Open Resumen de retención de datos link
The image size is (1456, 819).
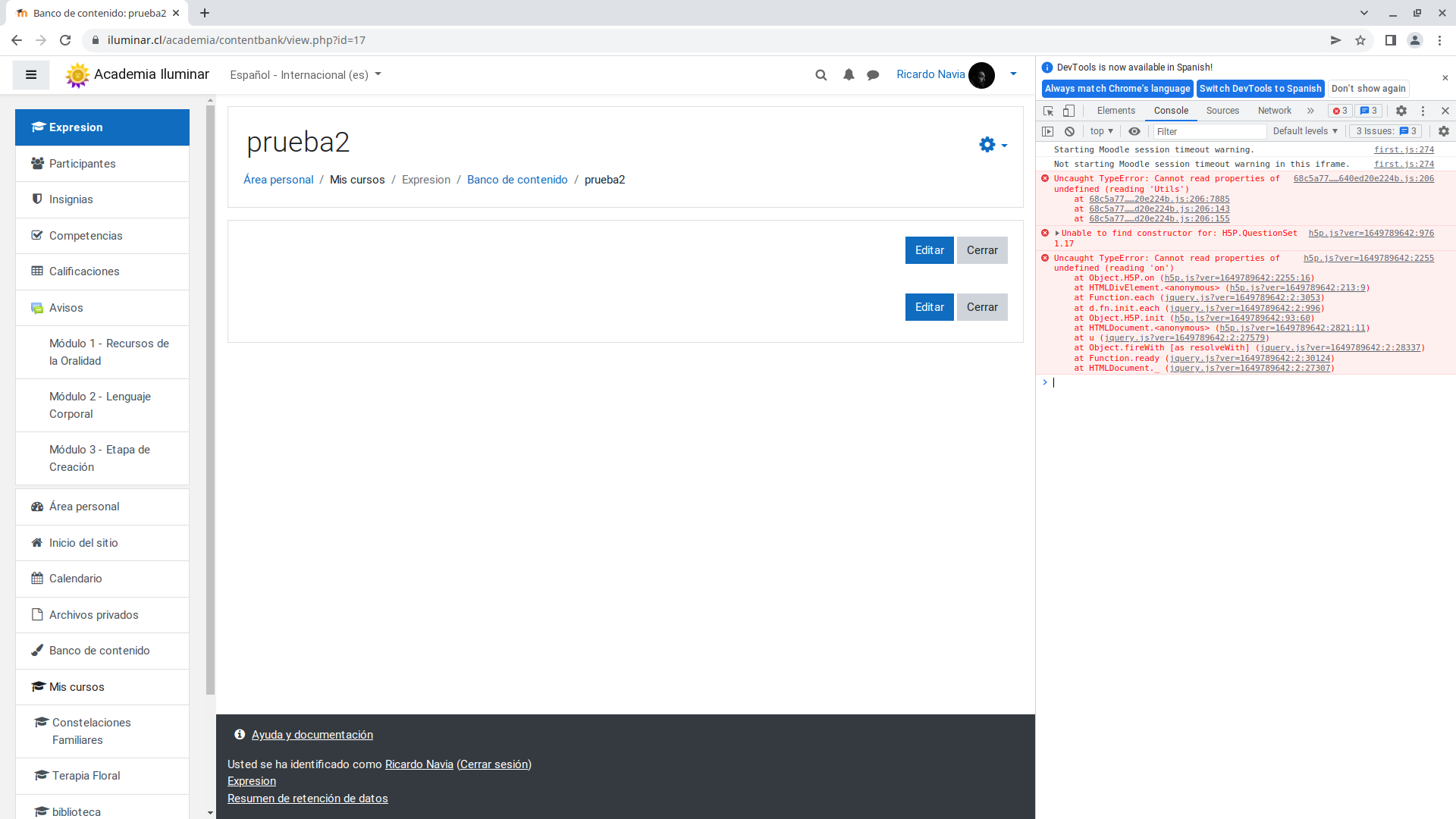(307, 799)
